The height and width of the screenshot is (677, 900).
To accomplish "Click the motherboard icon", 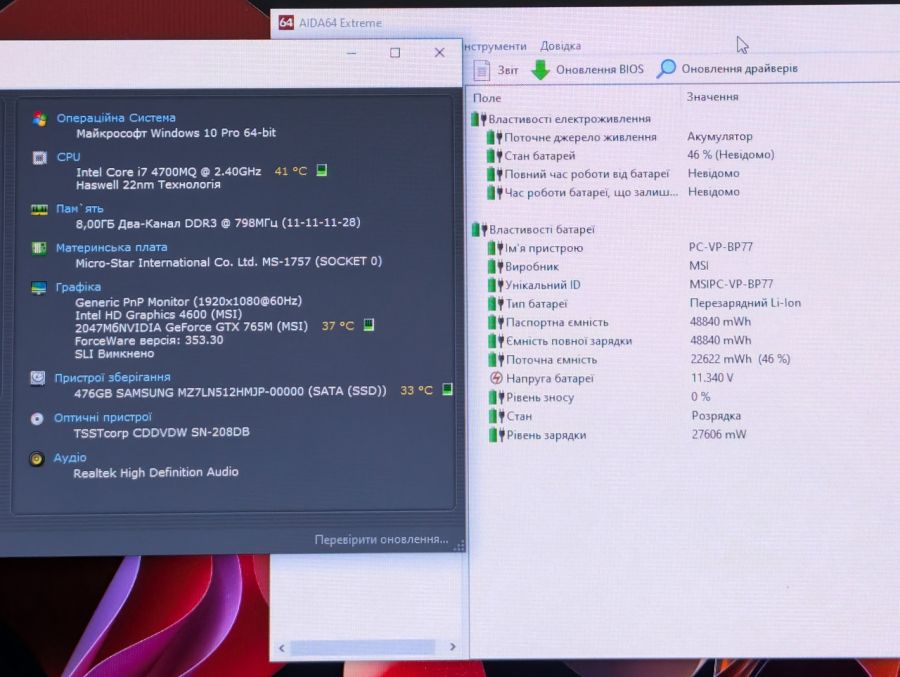I will coord(38,248).
